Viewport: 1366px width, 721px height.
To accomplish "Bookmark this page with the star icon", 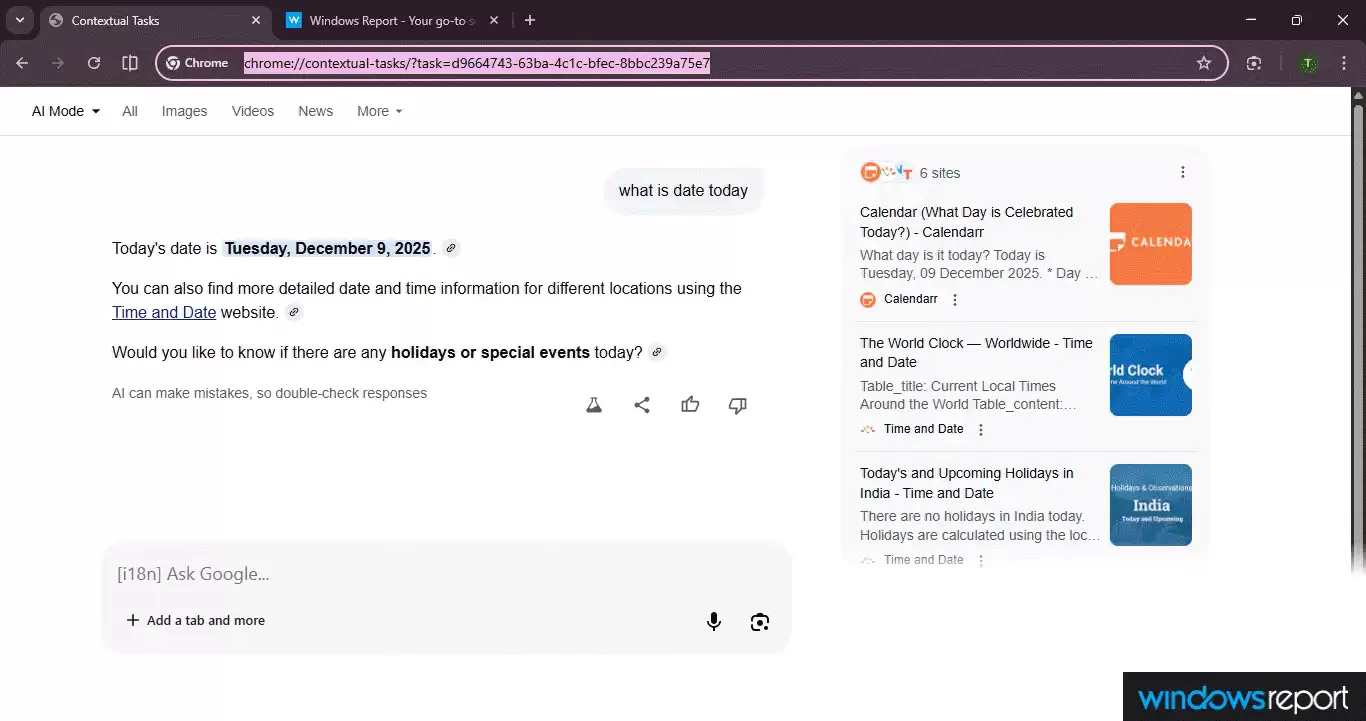I will pos(1204,63).
